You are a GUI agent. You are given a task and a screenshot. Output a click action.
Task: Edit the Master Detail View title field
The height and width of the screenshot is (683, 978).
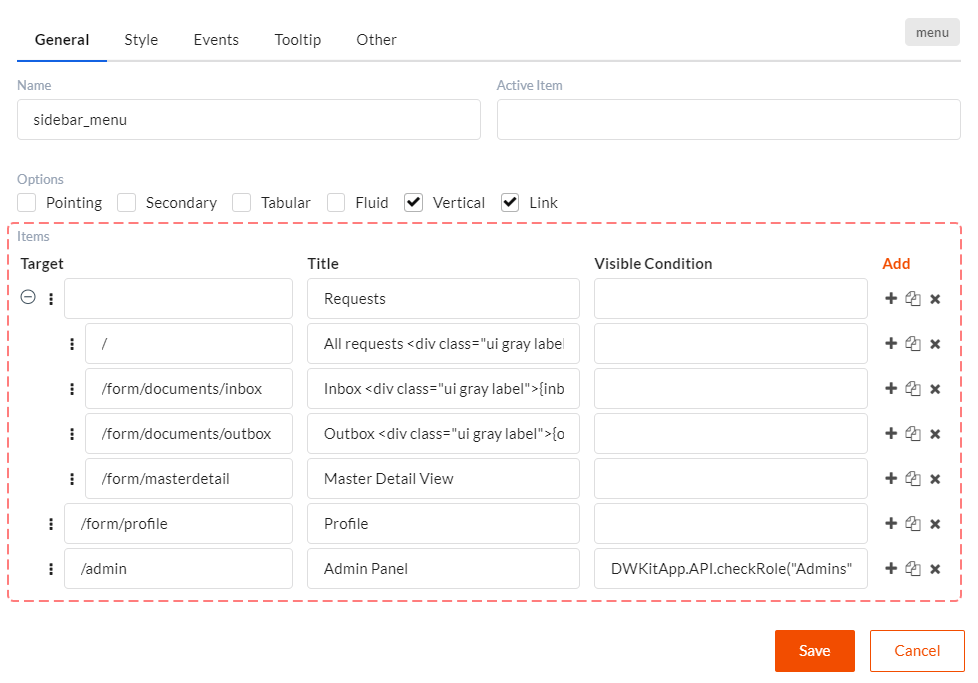click(443, 478)
